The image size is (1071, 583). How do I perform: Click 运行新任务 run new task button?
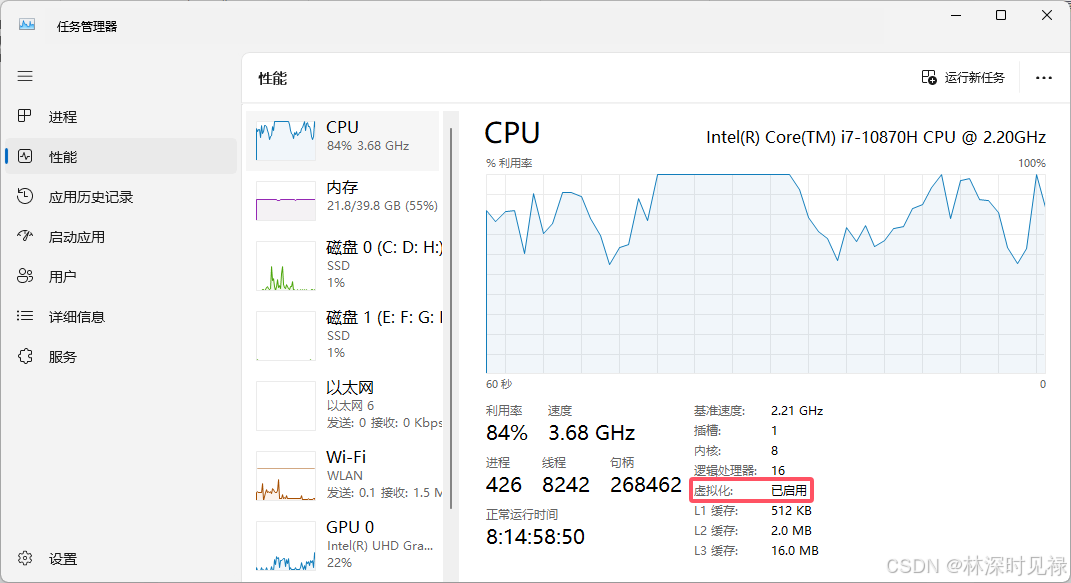(963, 78)
